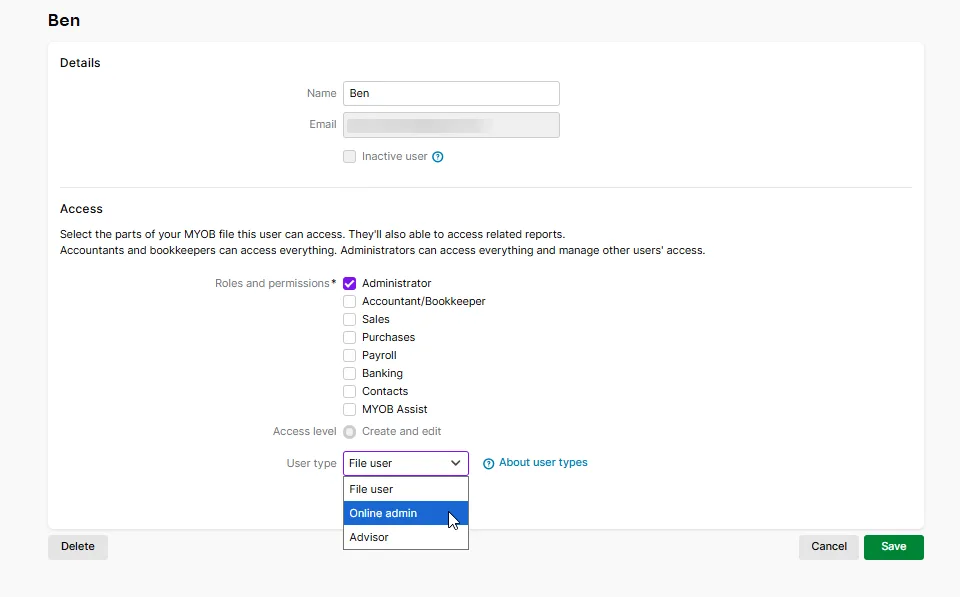This screenshot has width=960, height=597.
Task: Check the Banking permission checkbox
Action: tap(350, 374)
